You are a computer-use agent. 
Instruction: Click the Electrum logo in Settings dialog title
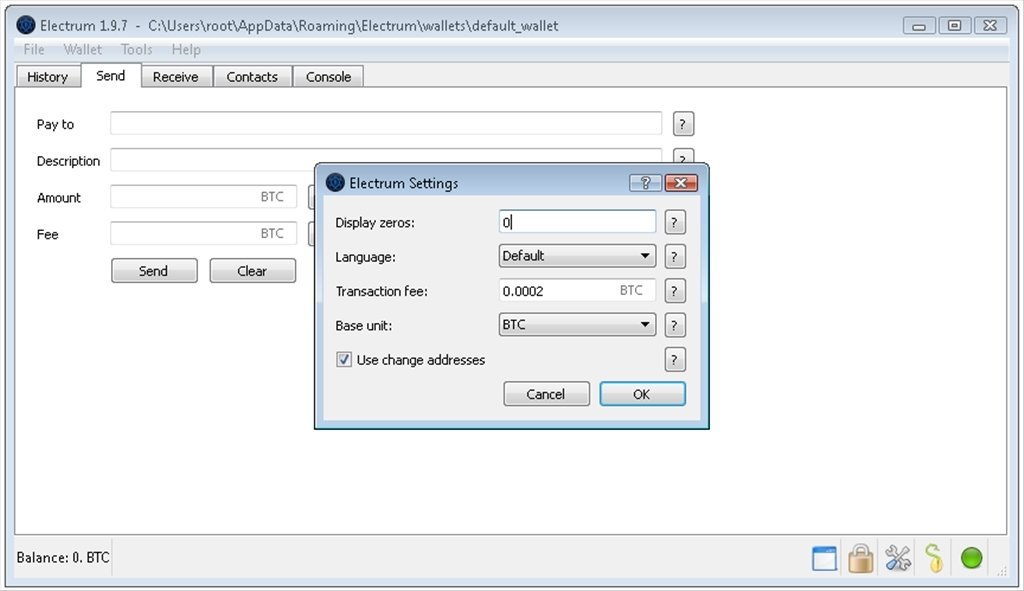(x=335, y=183)
